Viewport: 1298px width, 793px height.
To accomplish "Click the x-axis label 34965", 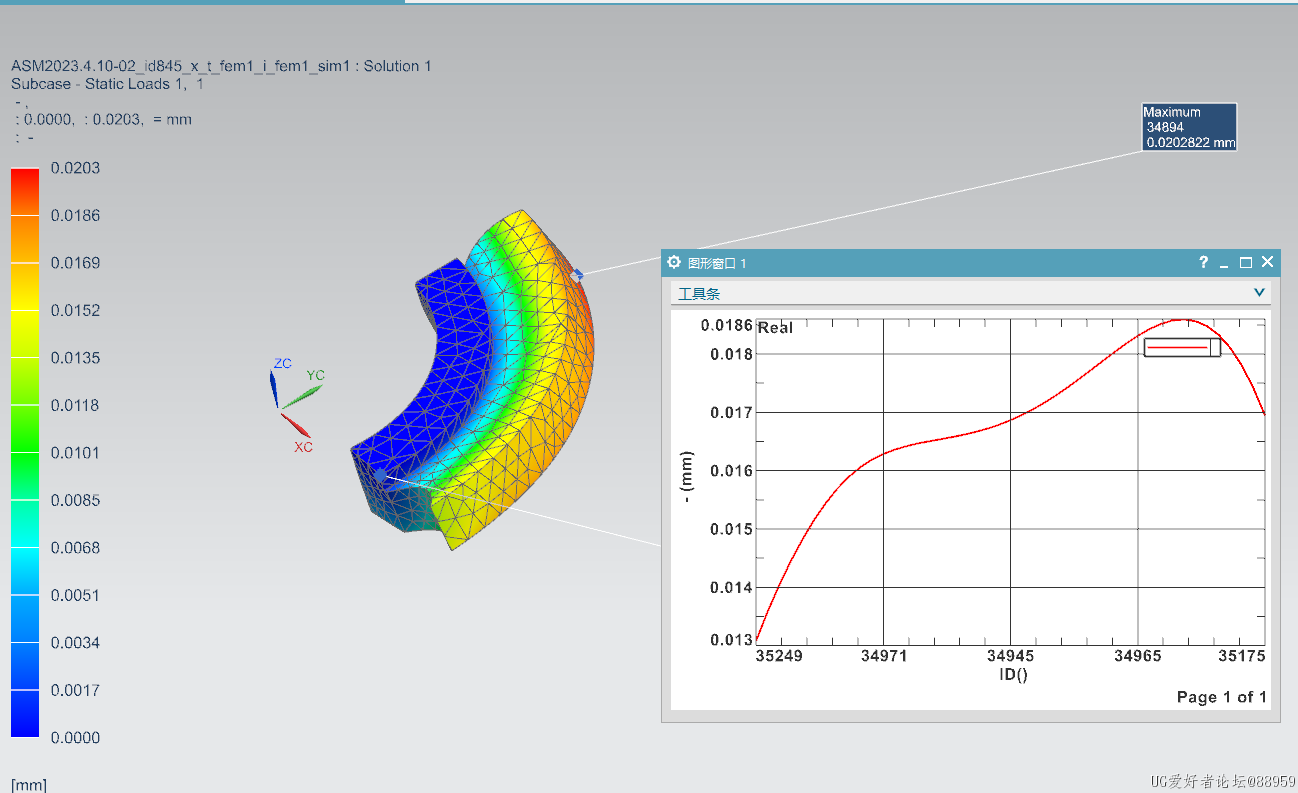I will [1138, 657].
